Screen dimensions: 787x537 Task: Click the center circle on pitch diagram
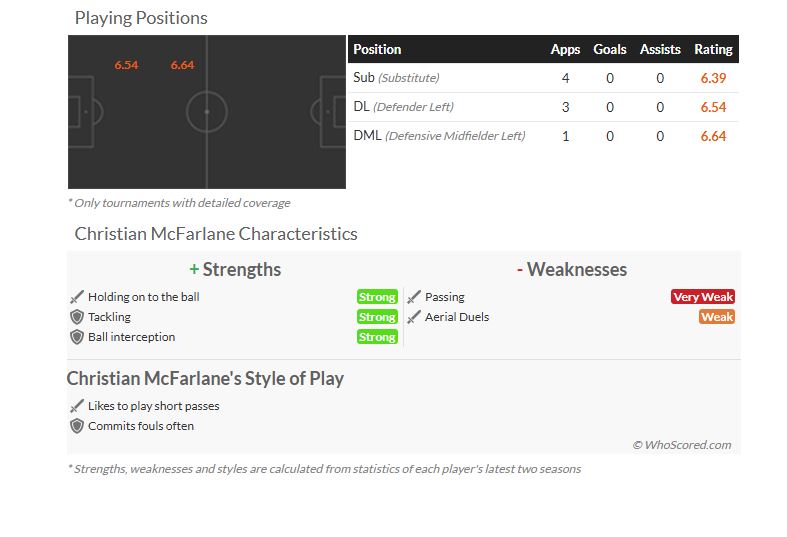[207, 111]
